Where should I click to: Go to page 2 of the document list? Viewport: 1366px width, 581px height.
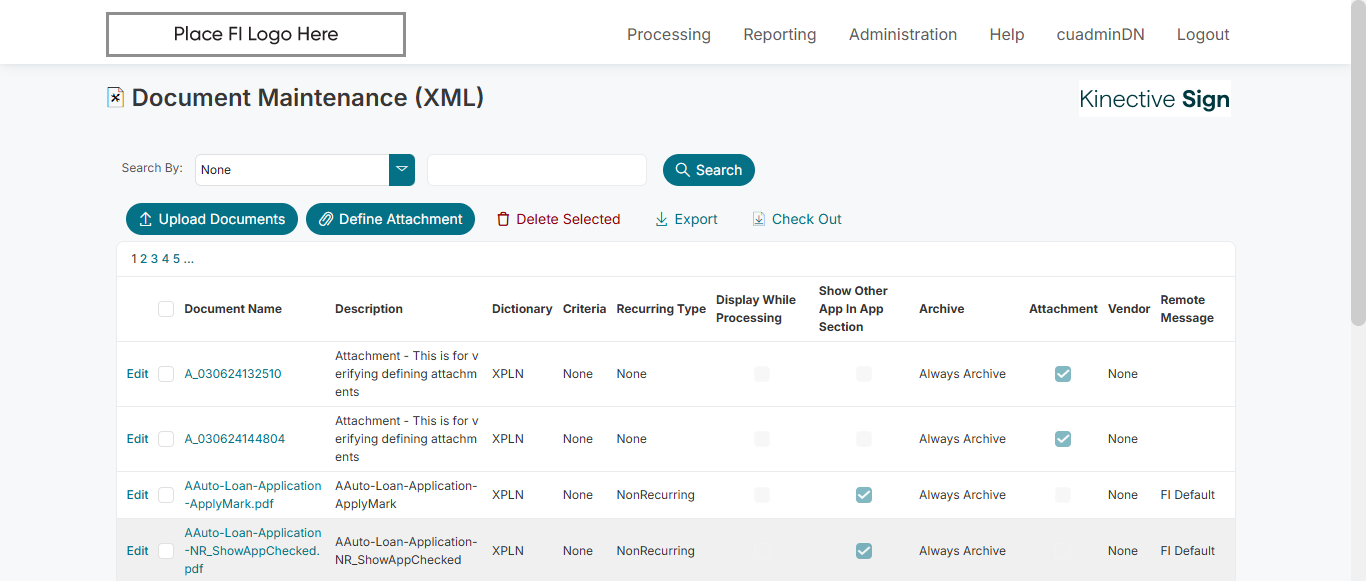tap(143, 259)
